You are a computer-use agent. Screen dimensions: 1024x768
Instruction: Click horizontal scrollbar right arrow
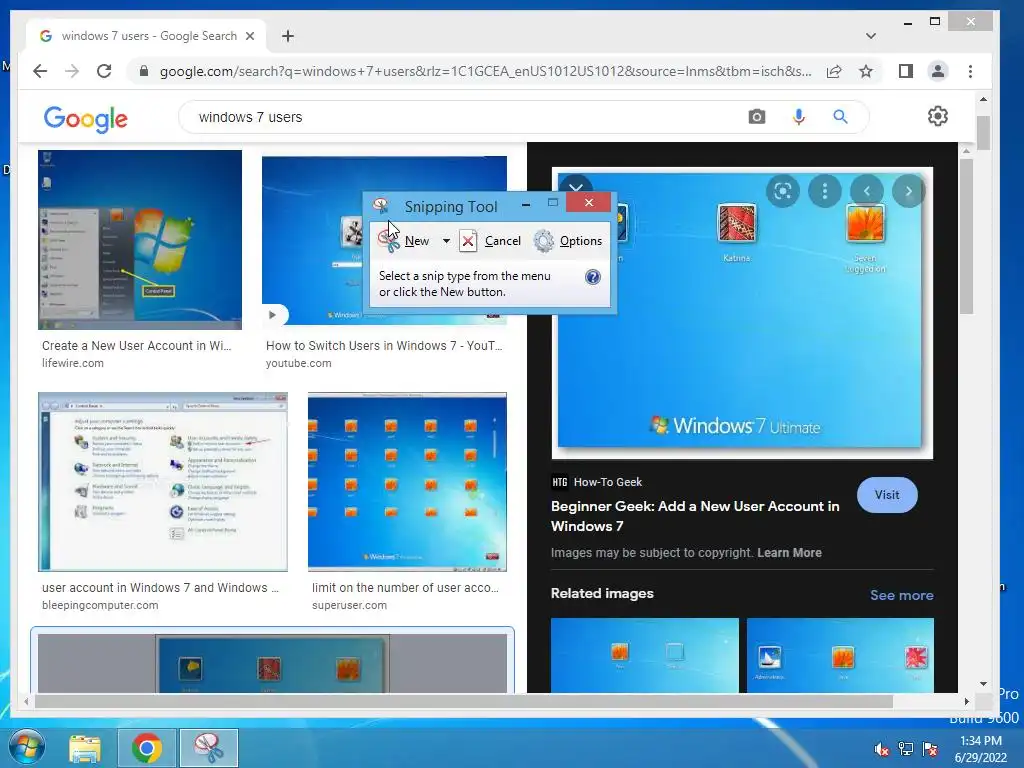tap(967, 701)
